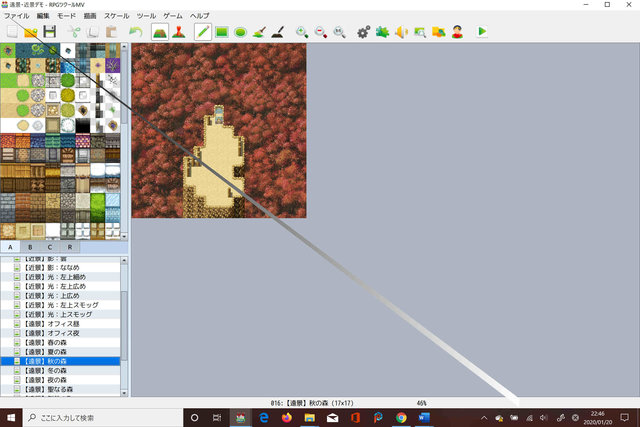Select map 【遠景】聖なる森
This screenshot has height=427, width=640.
tap(60, 389)
